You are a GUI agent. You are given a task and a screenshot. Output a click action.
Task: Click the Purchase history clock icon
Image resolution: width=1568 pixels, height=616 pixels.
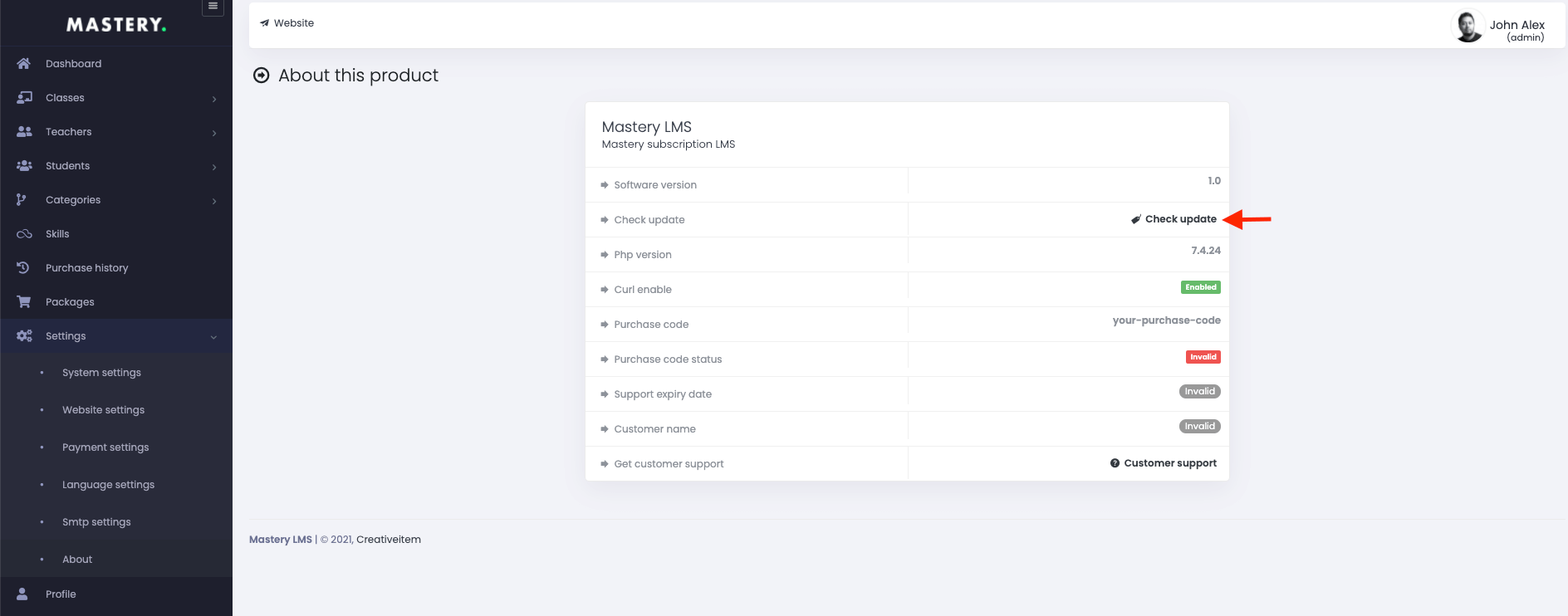pyautogui.click(x=23, y=267)
